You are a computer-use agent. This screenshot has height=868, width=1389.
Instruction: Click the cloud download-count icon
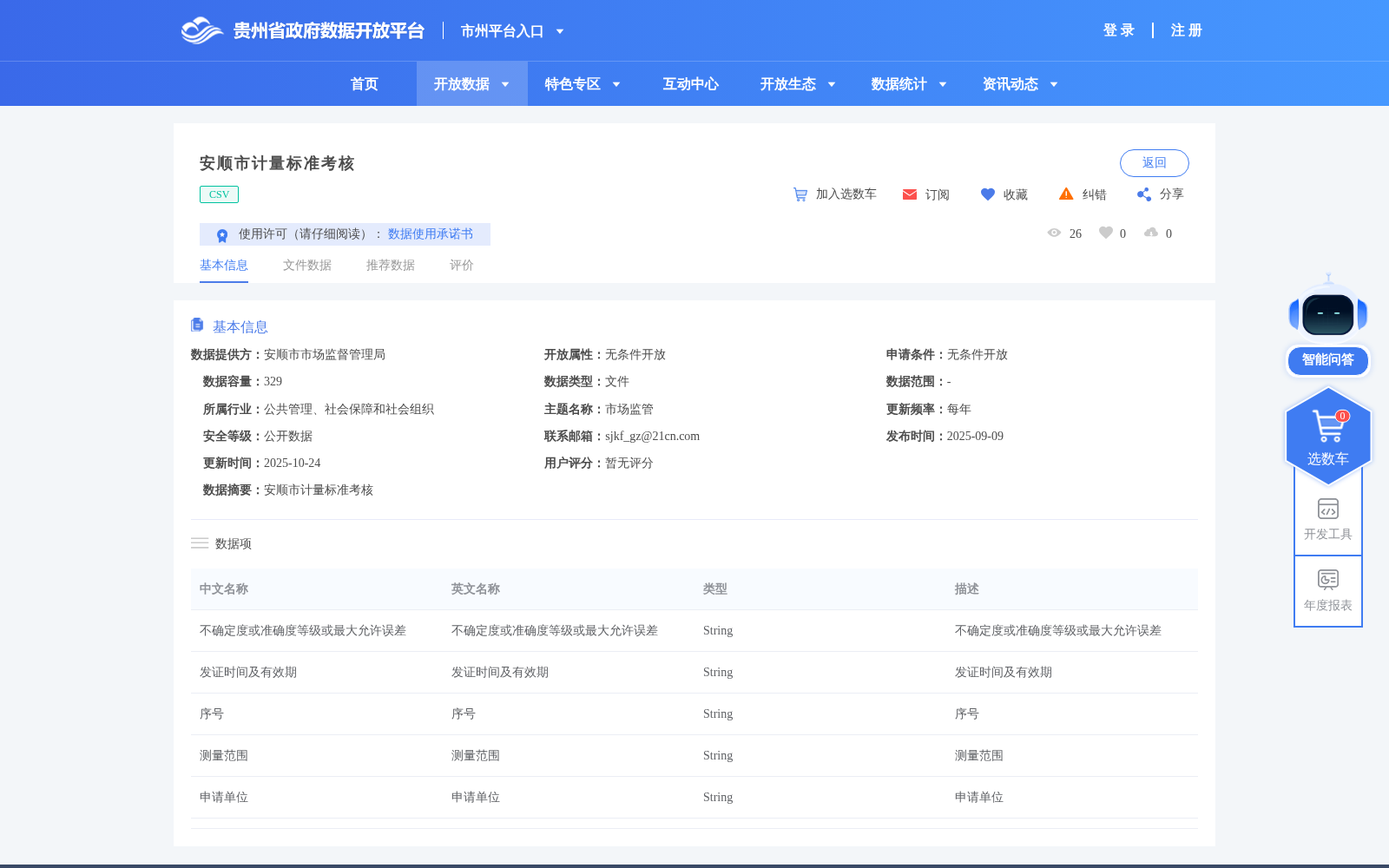point(1151,233)
